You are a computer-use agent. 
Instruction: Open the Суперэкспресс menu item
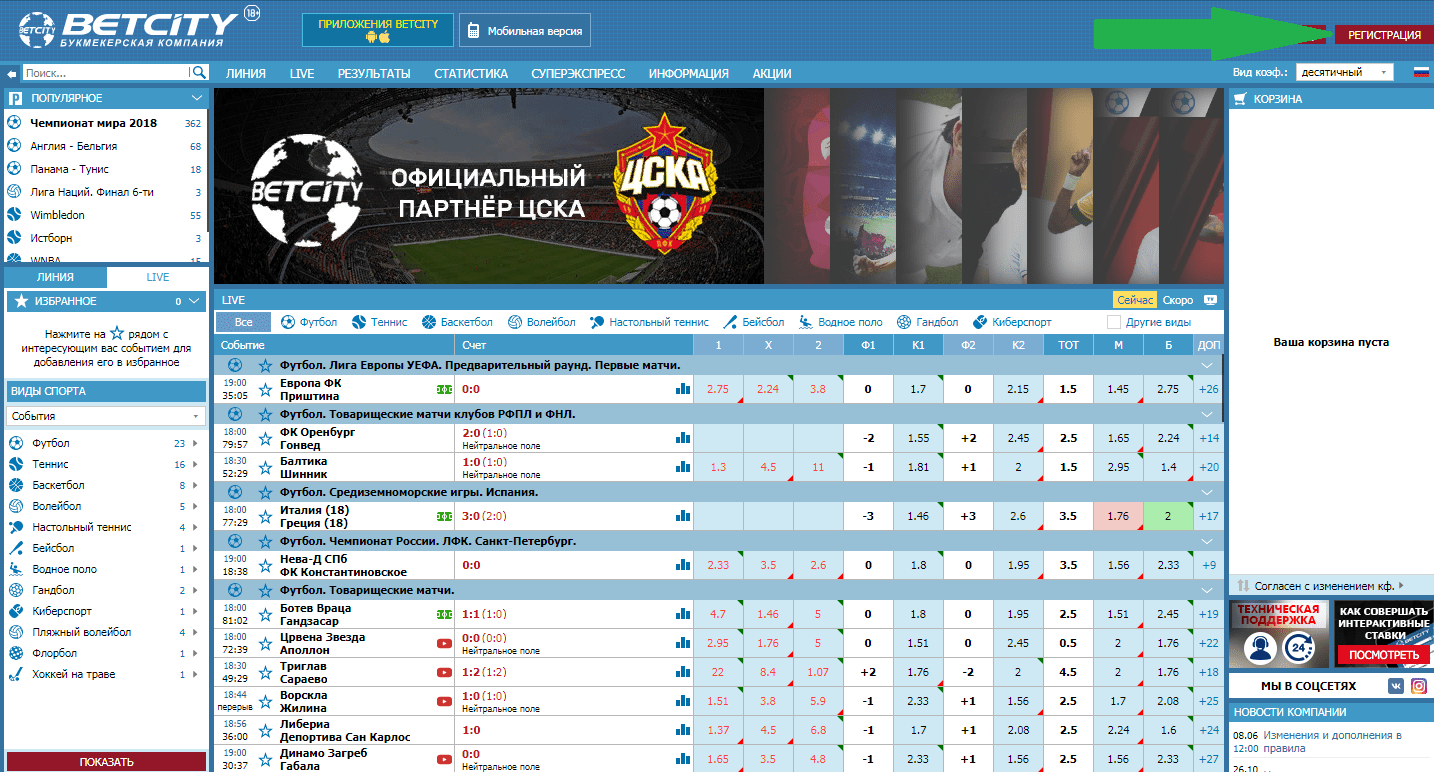pos(578,73)
